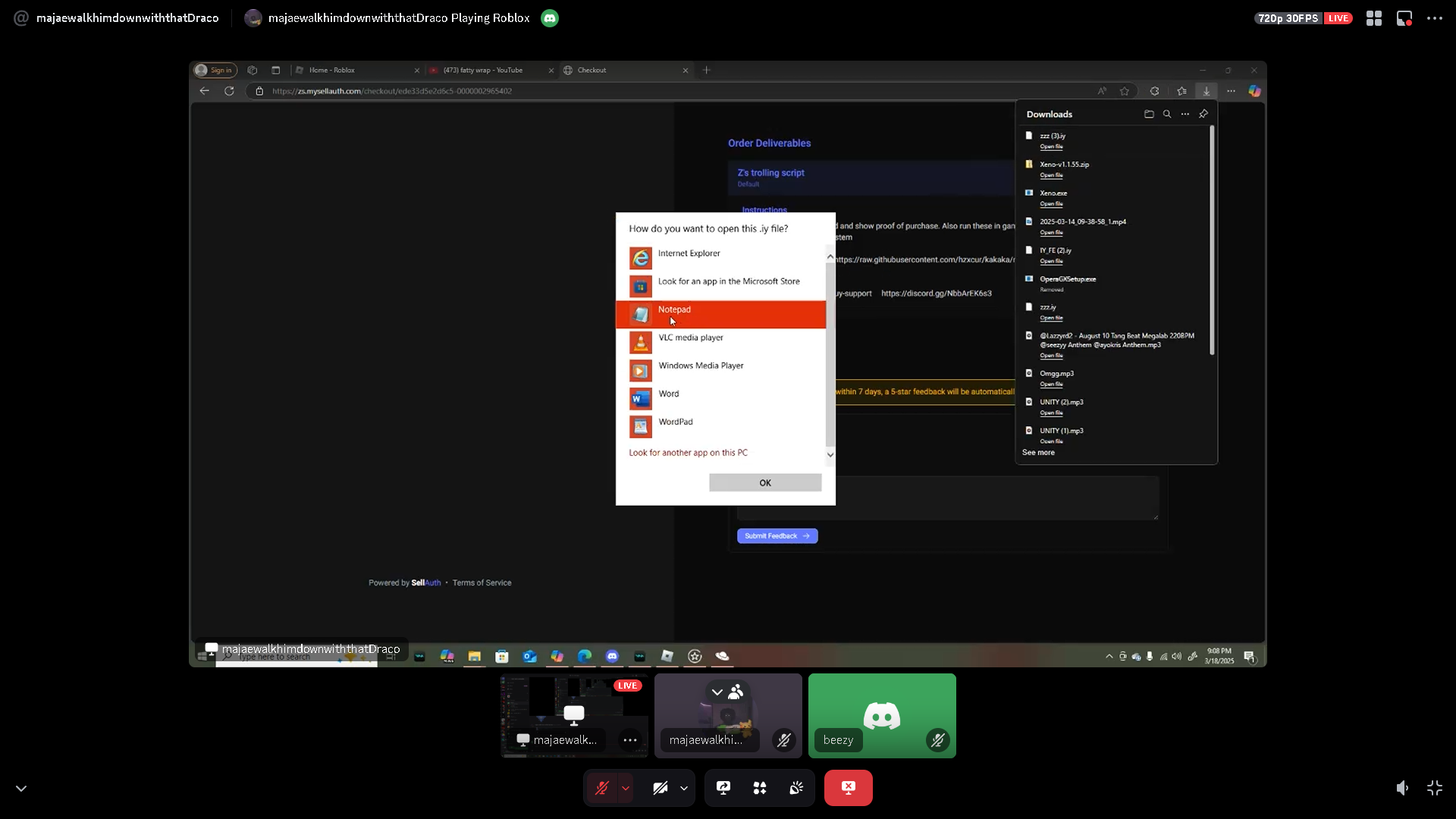The width and height of the screenshot is (1456, 819).
Task: Select the majaewalkhi participant video tile
Action: point(728,716)
